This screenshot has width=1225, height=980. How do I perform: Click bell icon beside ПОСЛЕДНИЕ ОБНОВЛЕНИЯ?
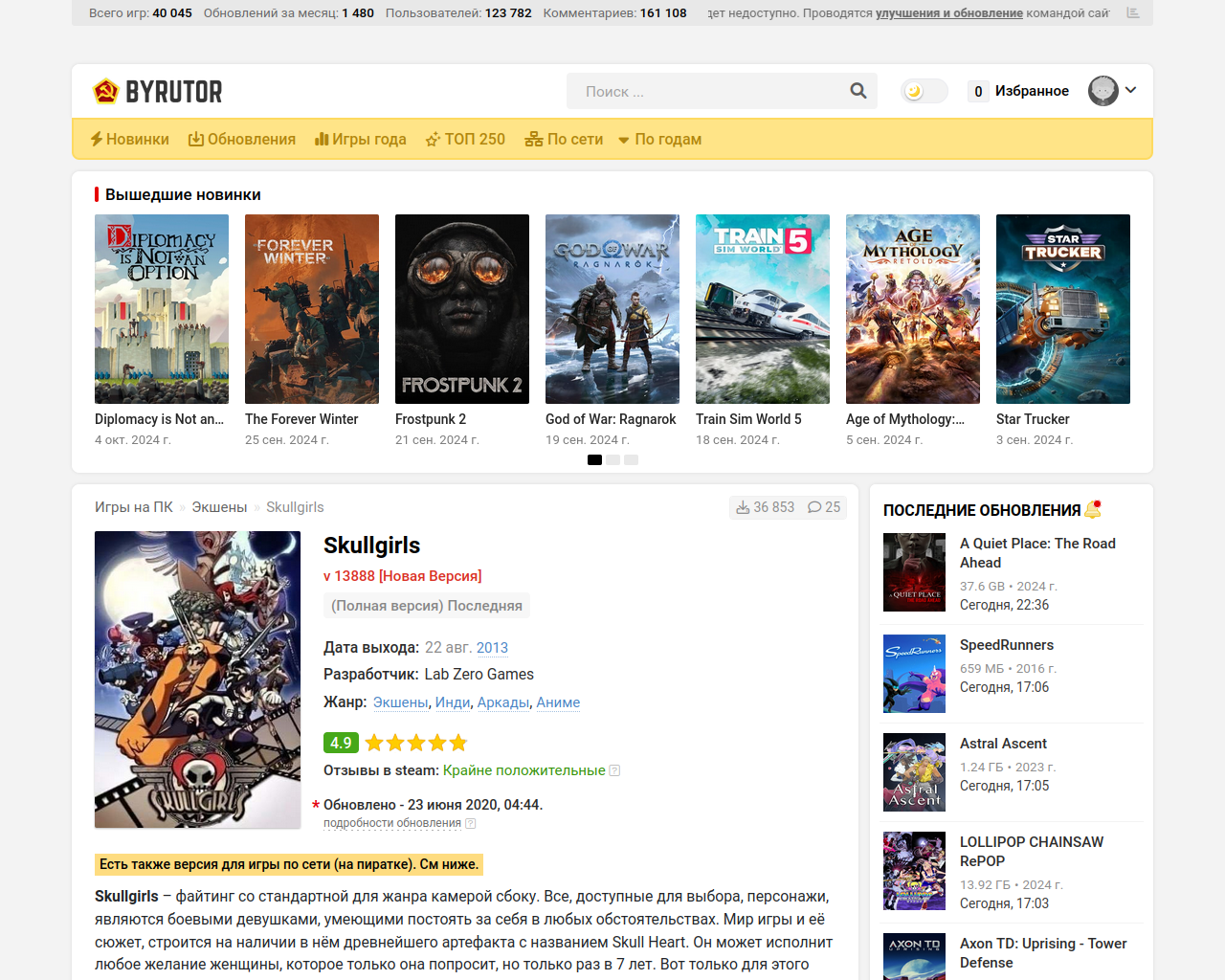coord(1093,509)
